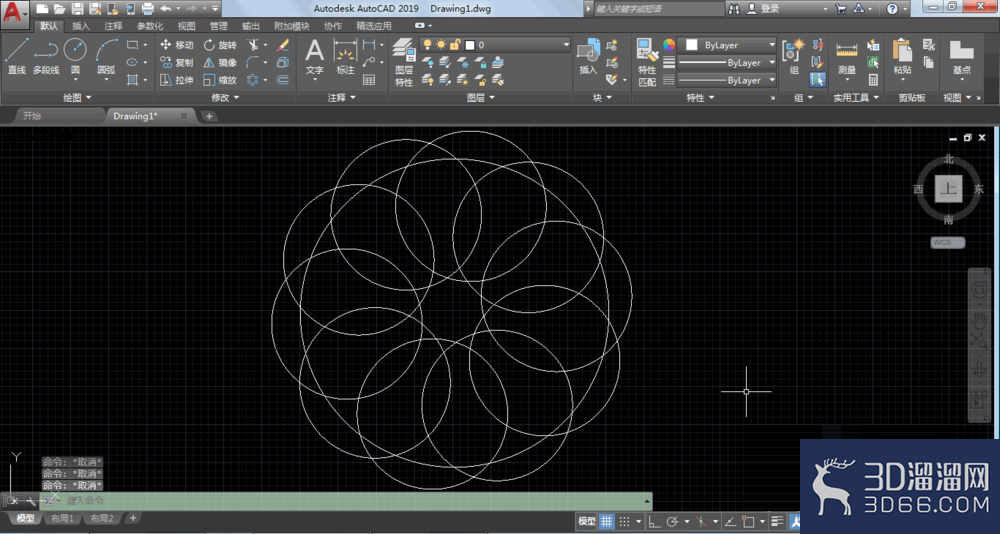The image size is (1000, 534).
Task: Click the Scale (缩放) tool
Action: pyautogui.click(x=220, y=80)
